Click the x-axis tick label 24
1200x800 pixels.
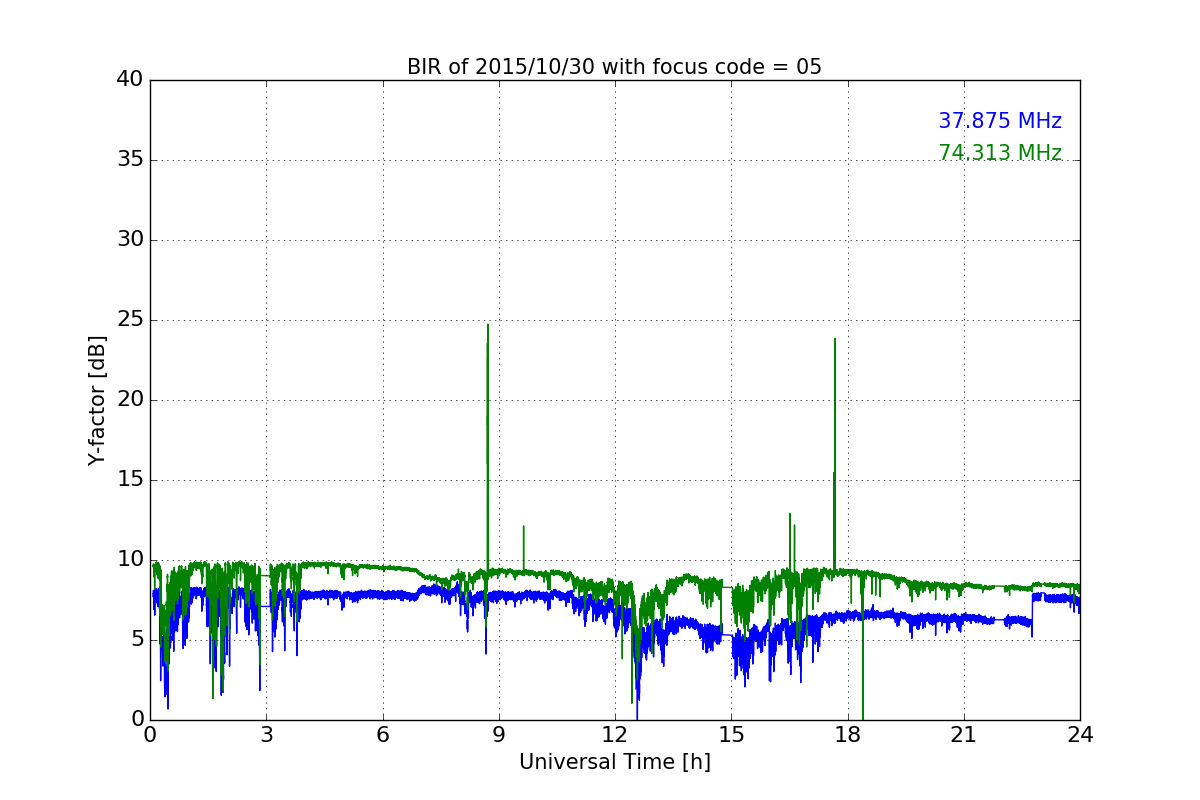tap(1080, 734)
